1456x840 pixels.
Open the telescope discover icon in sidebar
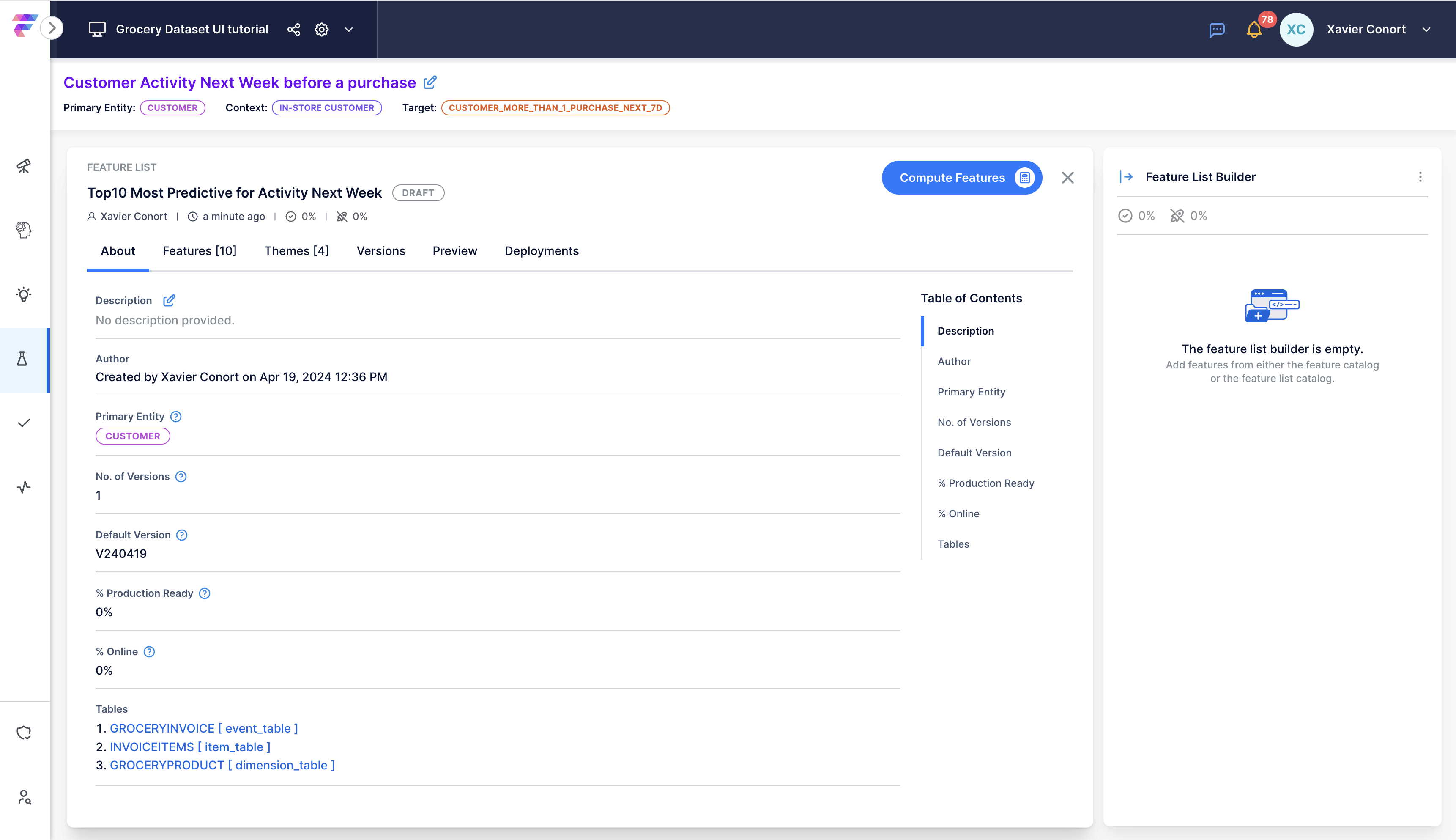(x=24, y=166)
